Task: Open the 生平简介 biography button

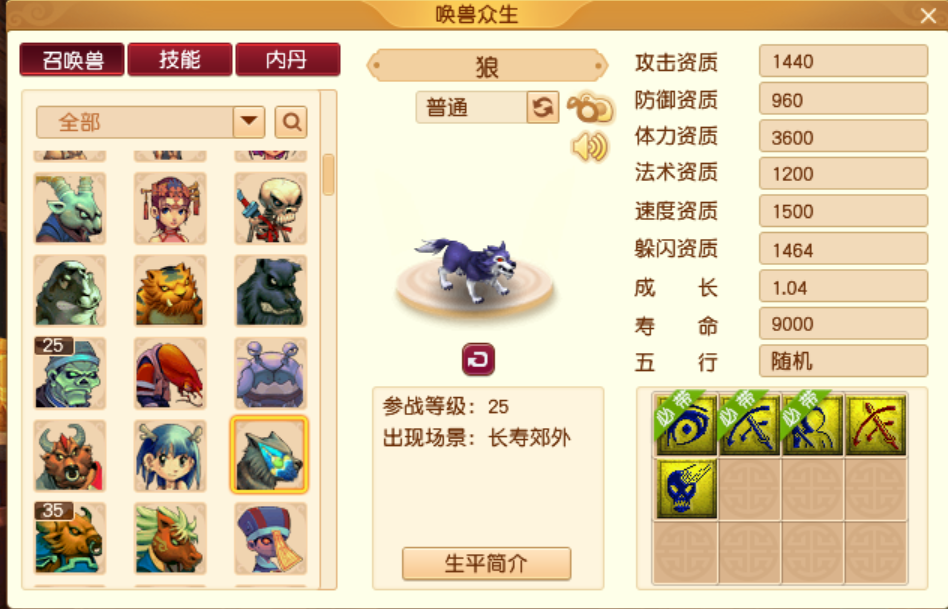Action: pos(486,564)
